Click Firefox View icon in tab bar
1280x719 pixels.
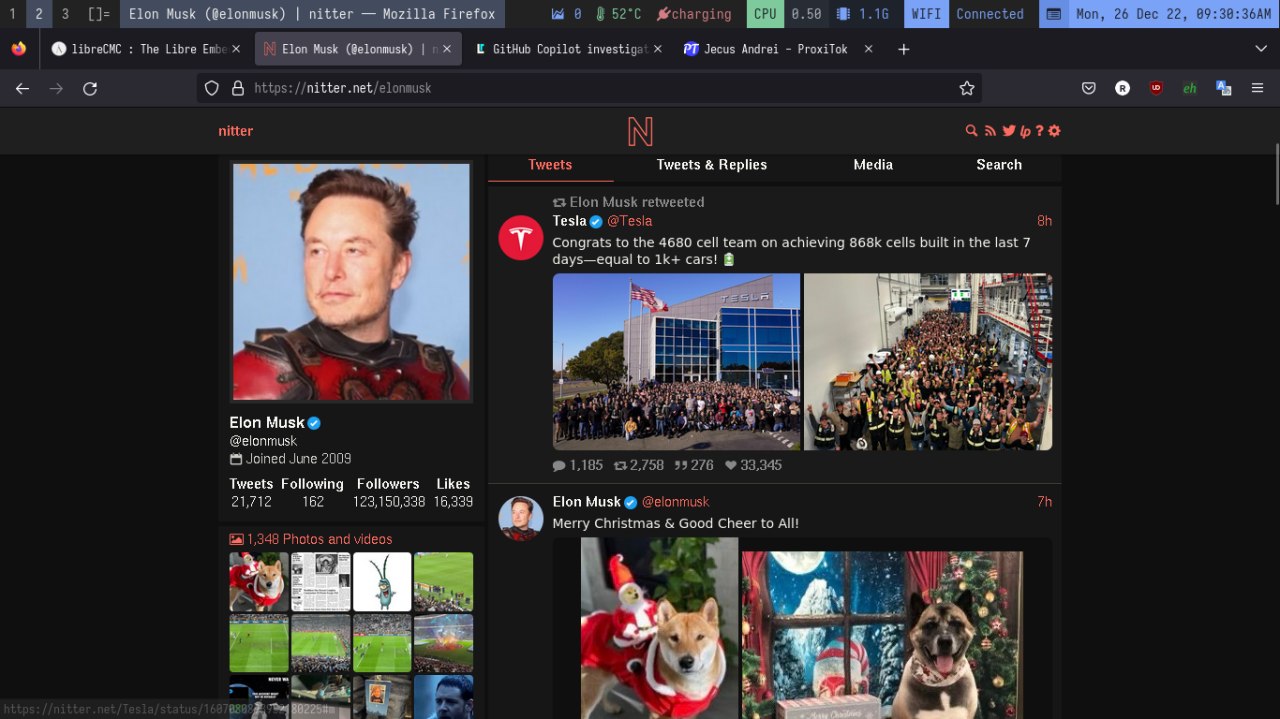19,49
